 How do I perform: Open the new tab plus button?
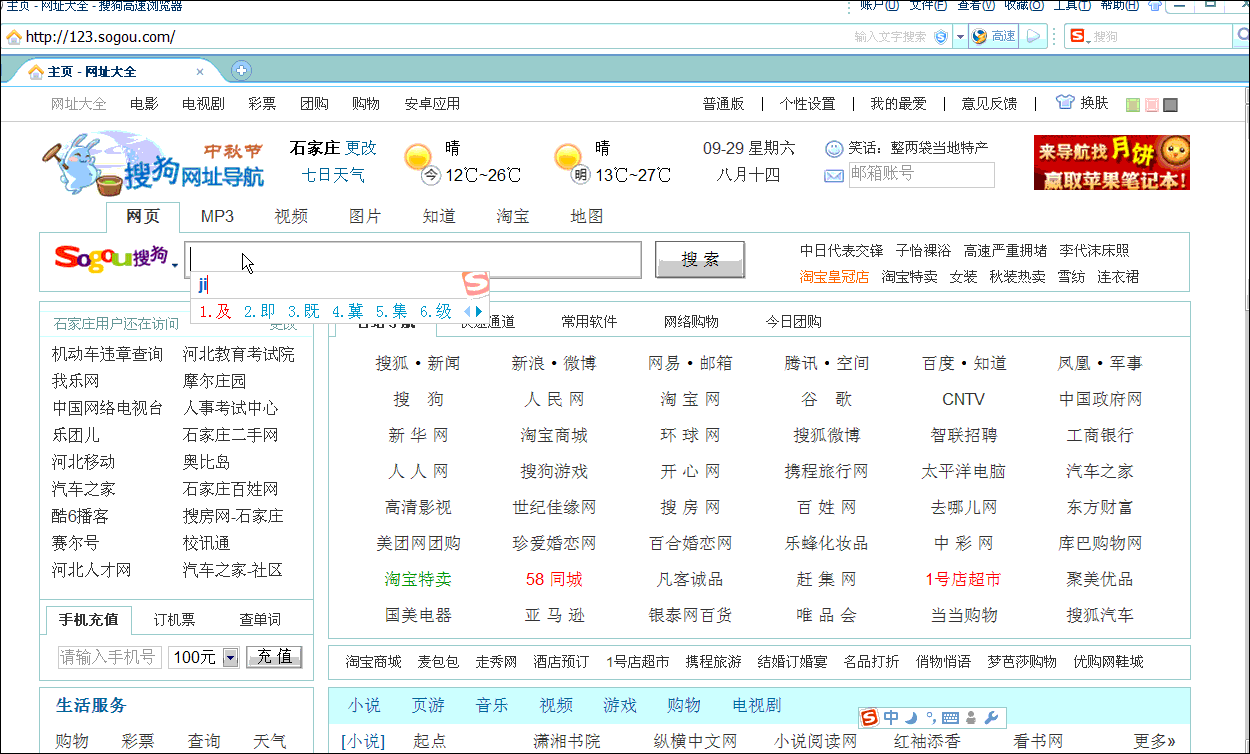[240, 70]
